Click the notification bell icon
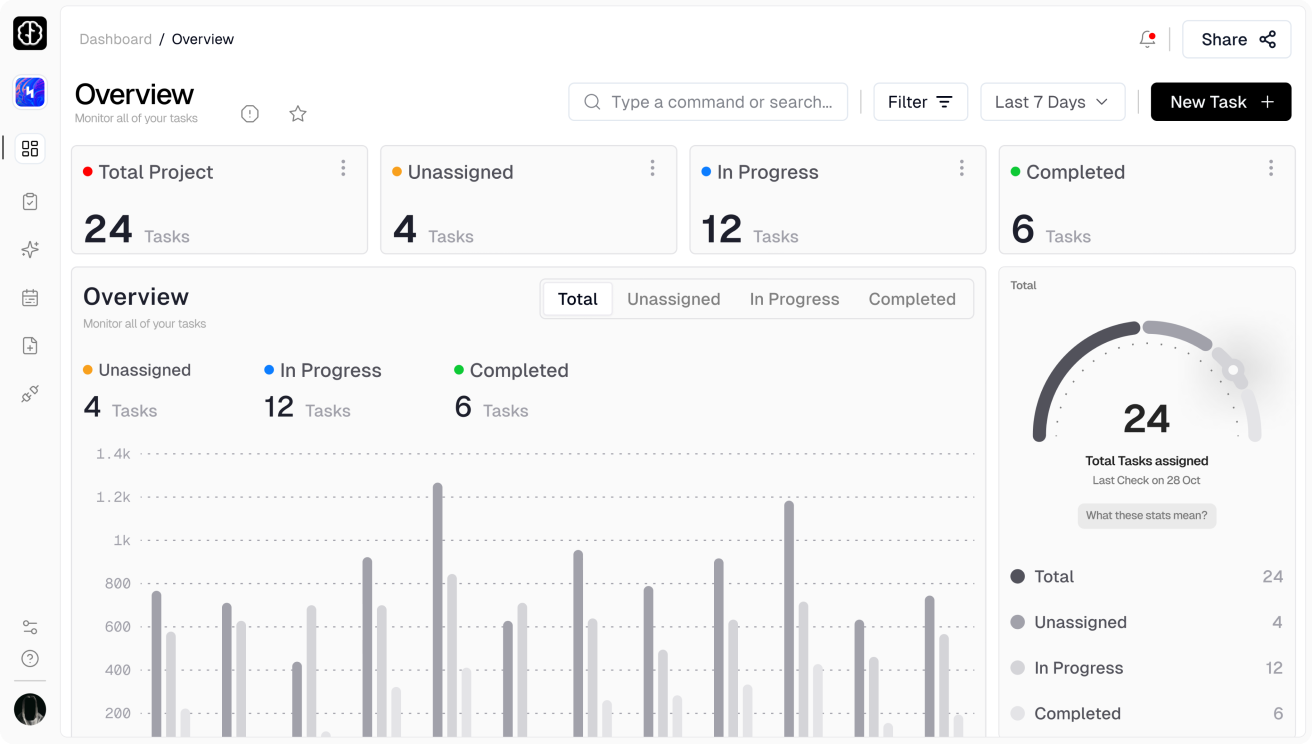 point(1147,39)
